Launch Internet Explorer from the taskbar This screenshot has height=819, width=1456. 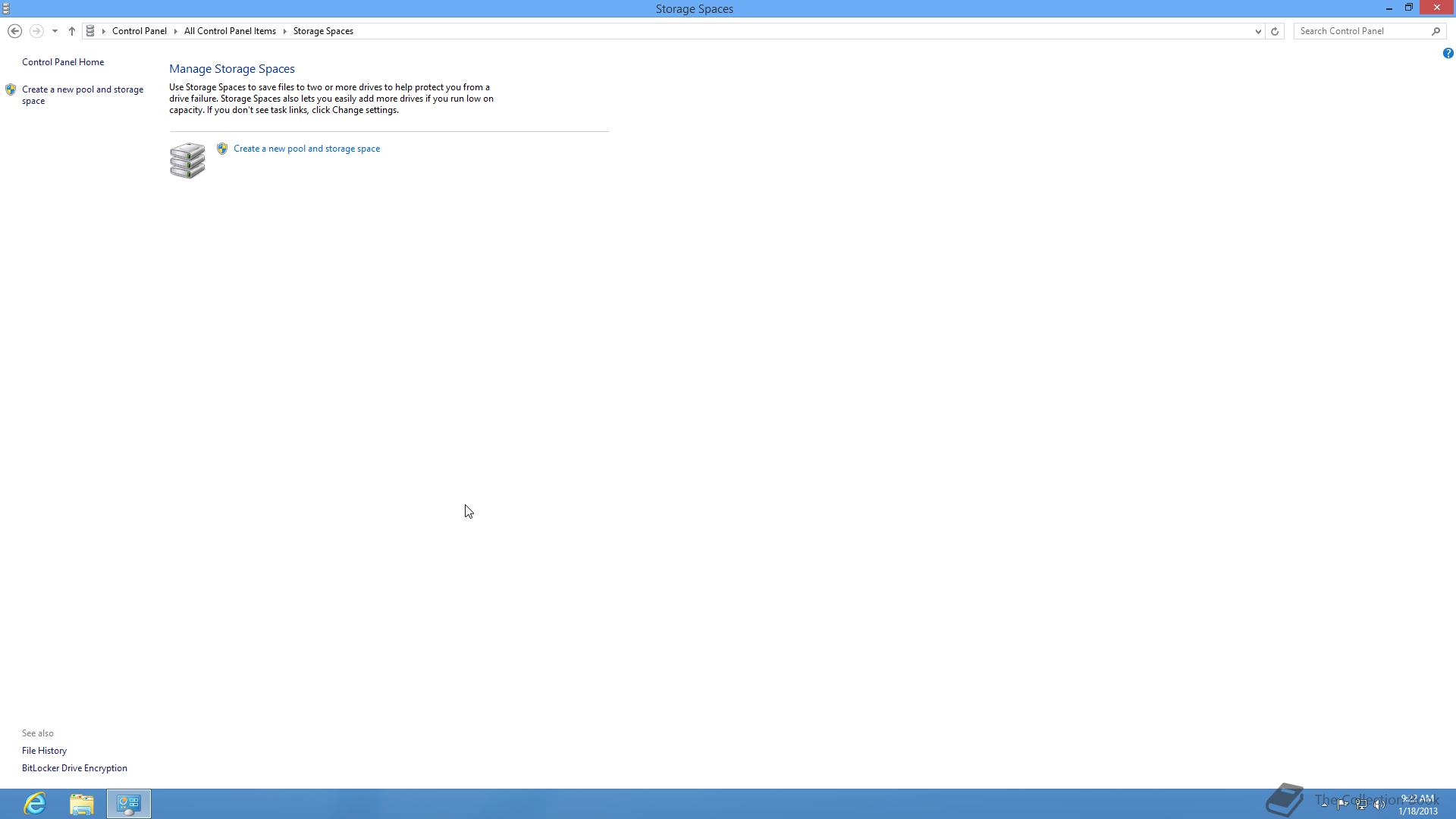tap(35, 804)
